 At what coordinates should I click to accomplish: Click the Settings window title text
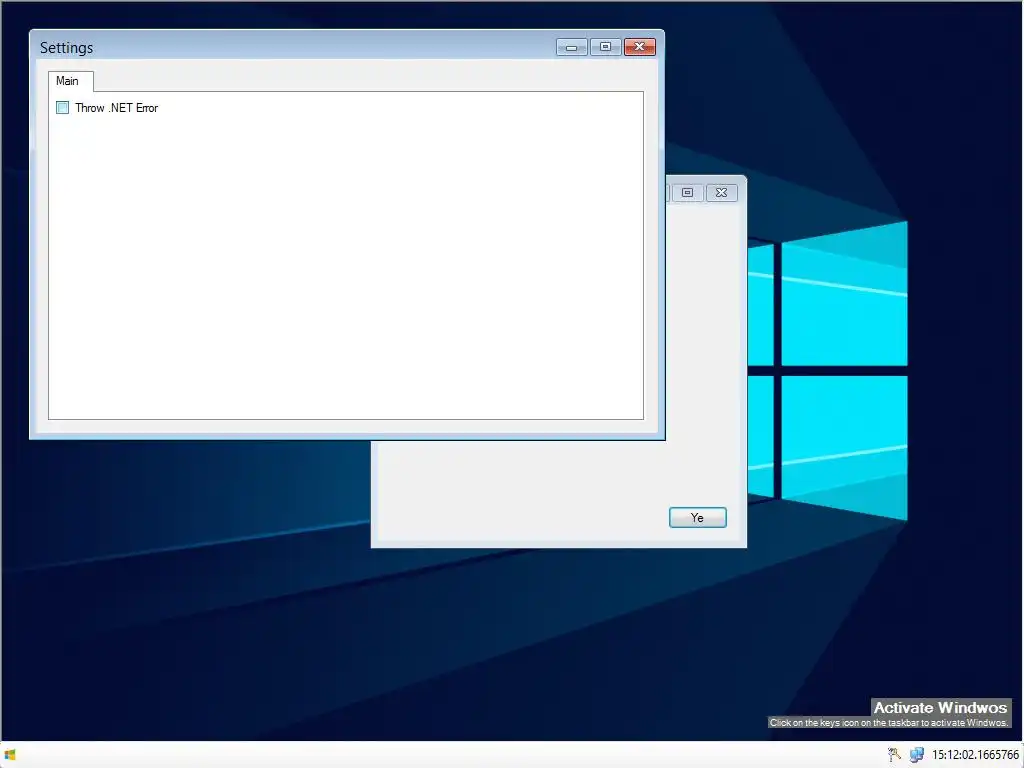pos(67,48)
